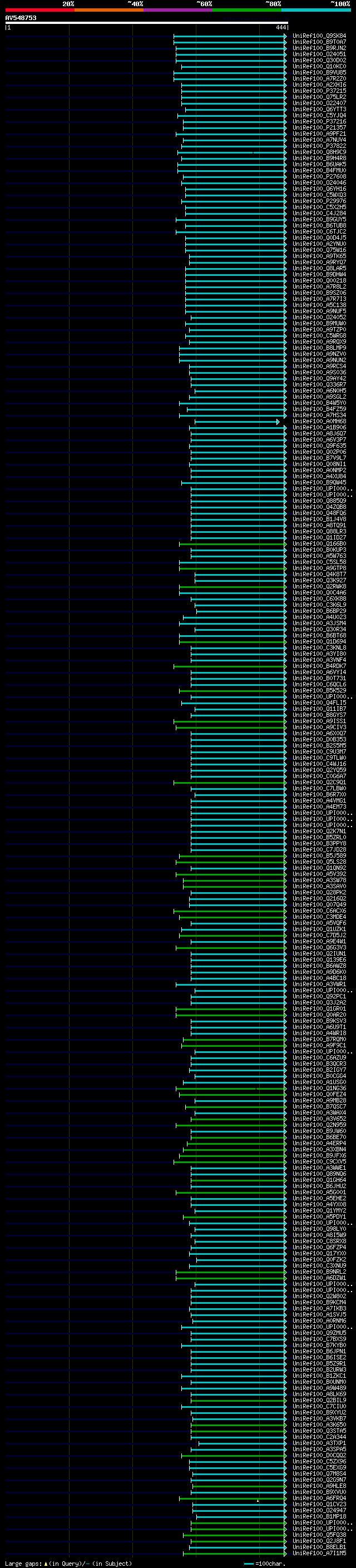Click the UniRef100_Q6YTT3 subject label
356x1568 pixels.
319,110
